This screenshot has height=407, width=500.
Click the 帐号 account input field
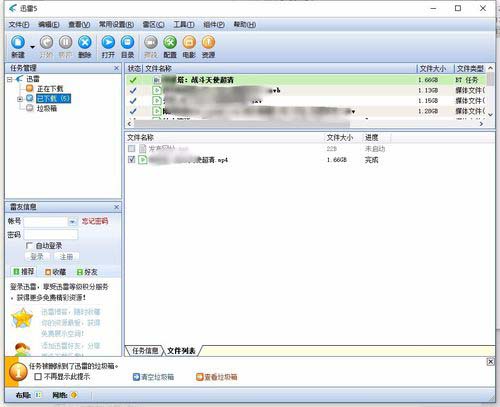46,221
